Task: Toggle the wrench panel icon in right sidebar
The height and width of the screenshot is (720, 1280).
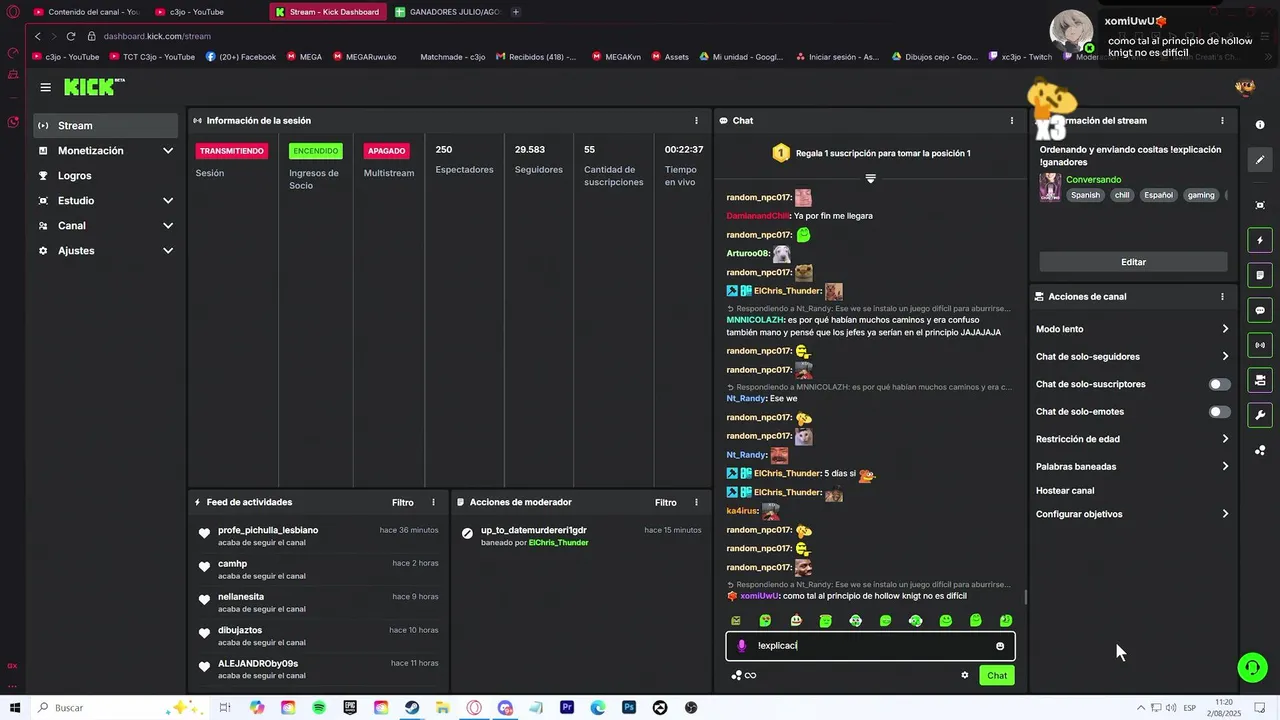Action: tap(1260, 415)
